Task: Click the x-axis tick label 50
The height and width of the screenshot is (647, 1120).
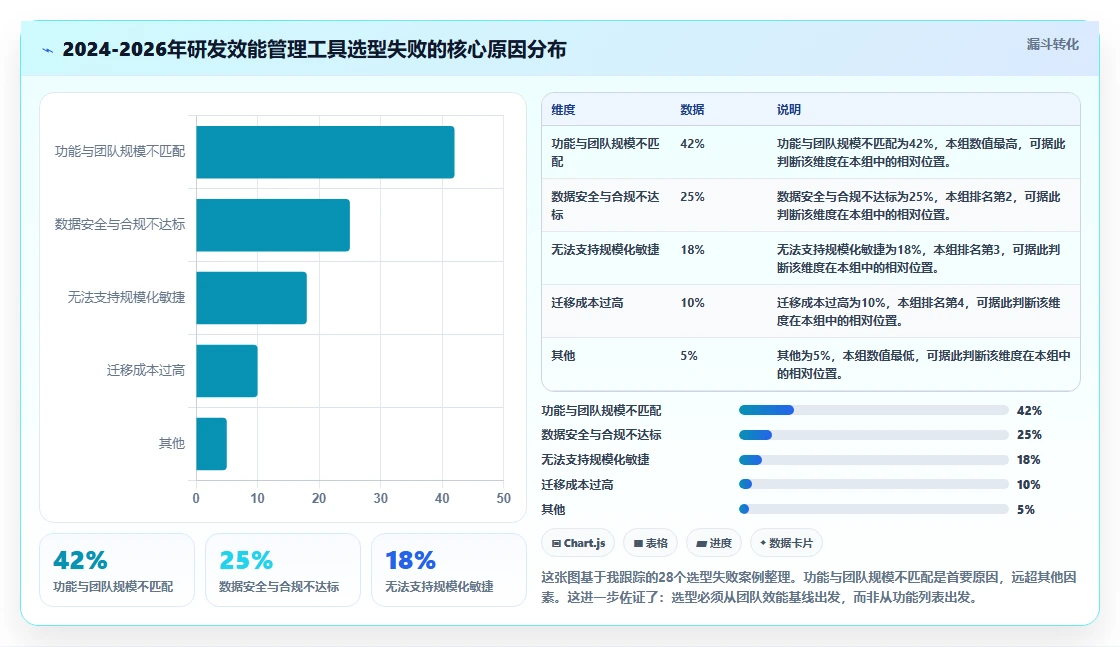Action: coord(504,498)
